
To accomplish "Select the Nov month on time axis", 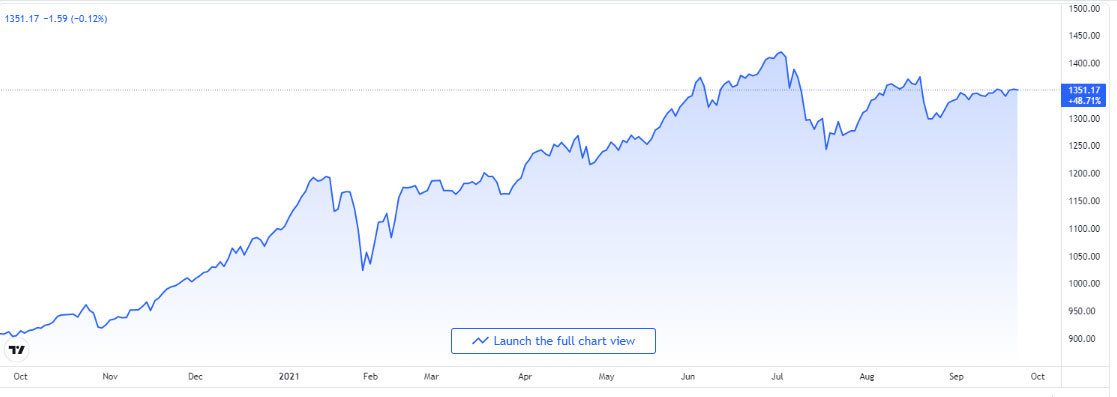I will 109,376.
